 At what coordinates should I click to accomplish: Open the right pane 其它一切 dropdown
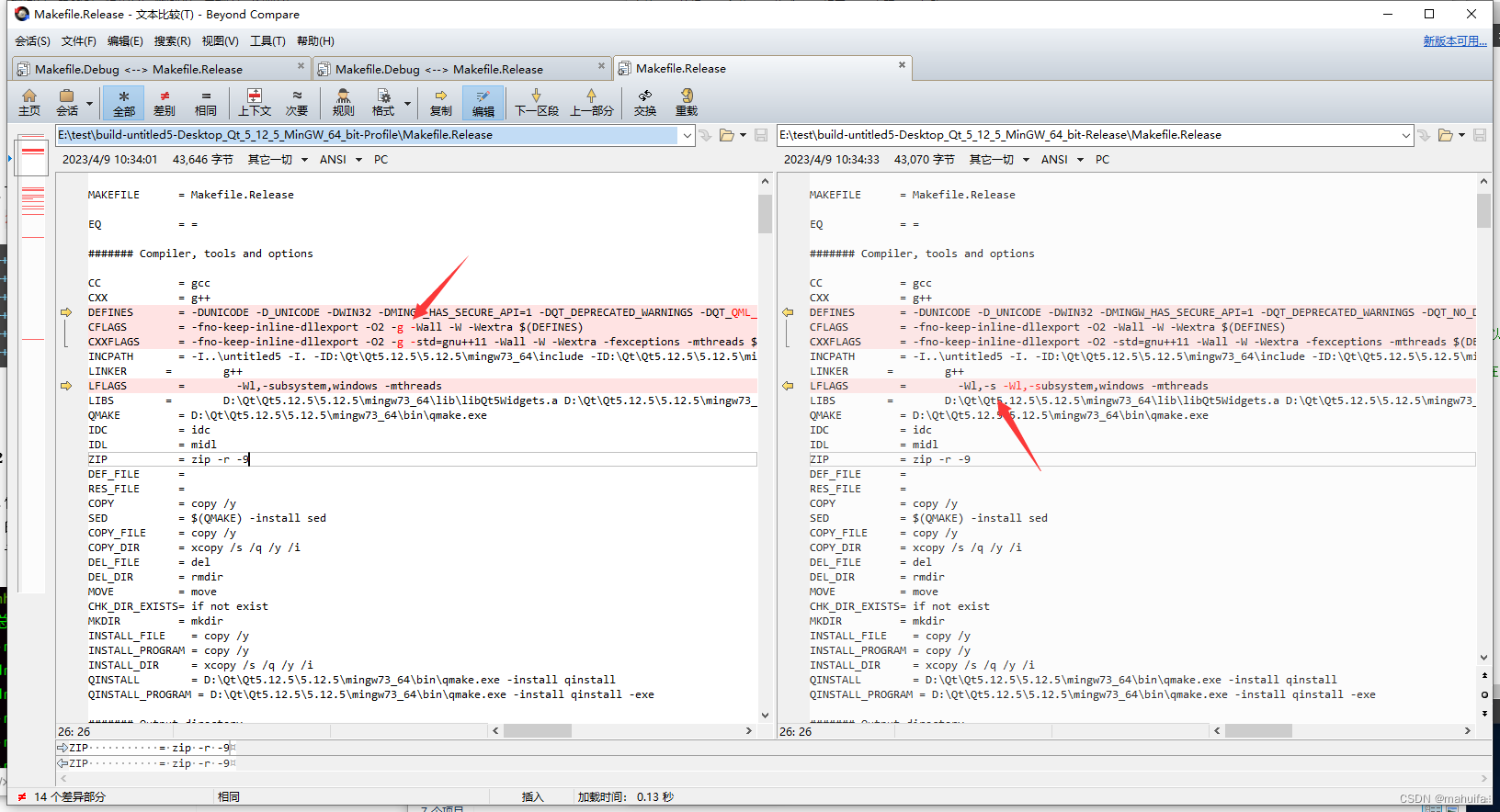click(999, 160)
